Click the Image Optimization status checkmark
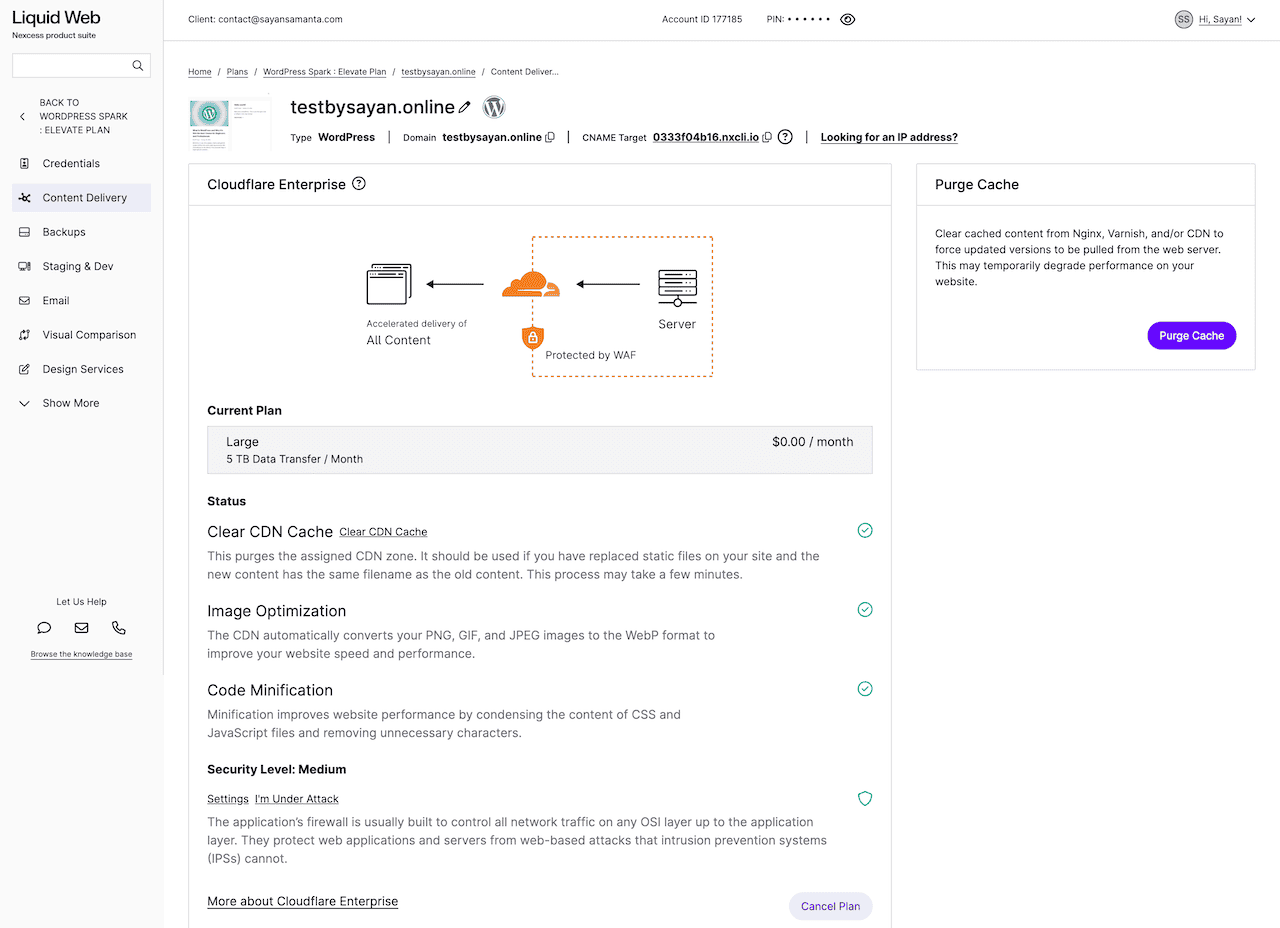Screen dimensions: 1280x928 (x=865, y=610)
